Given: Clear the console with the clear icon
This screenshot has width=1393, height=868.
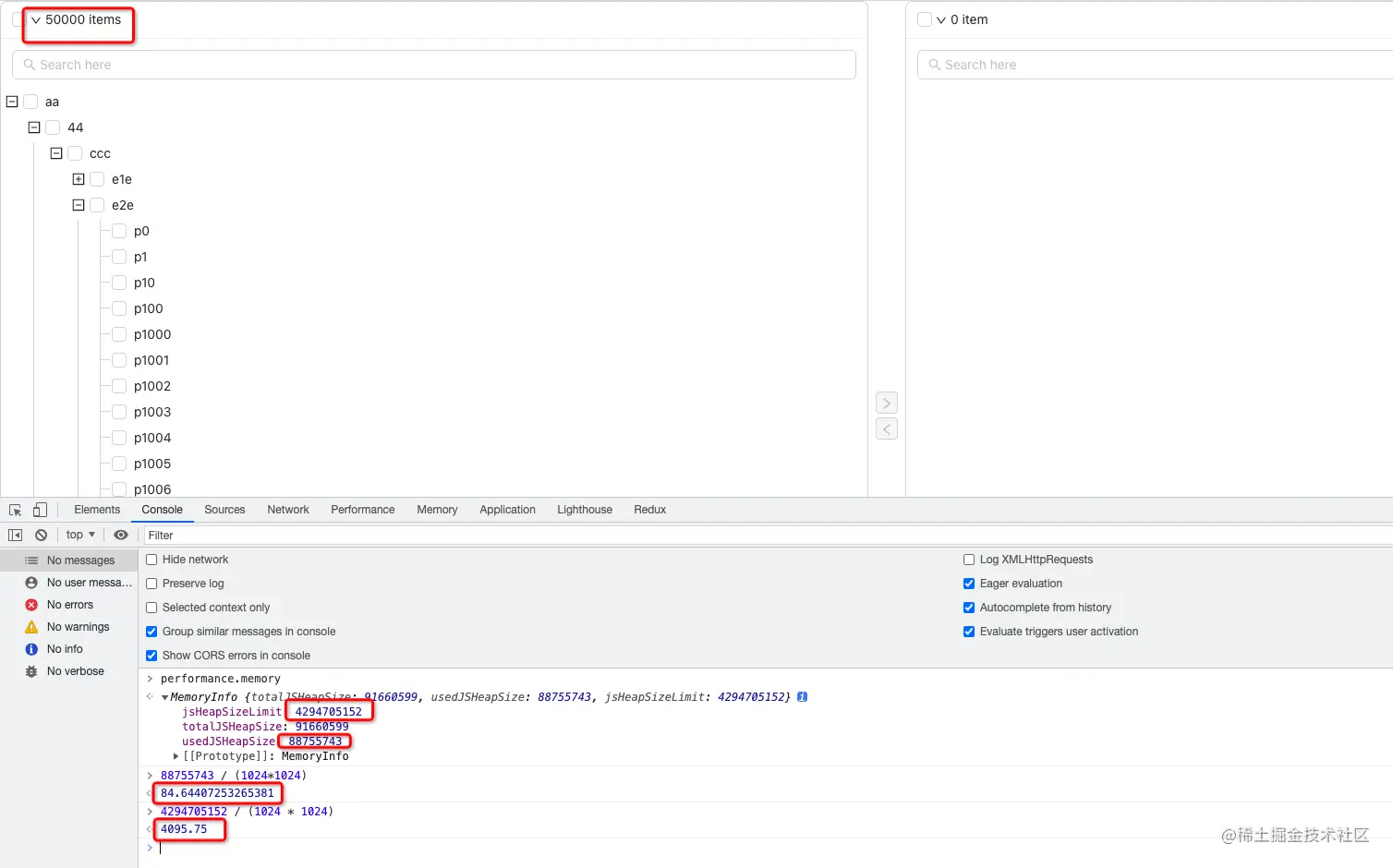Looking at the screenshot, I should [x=41, y=535].
